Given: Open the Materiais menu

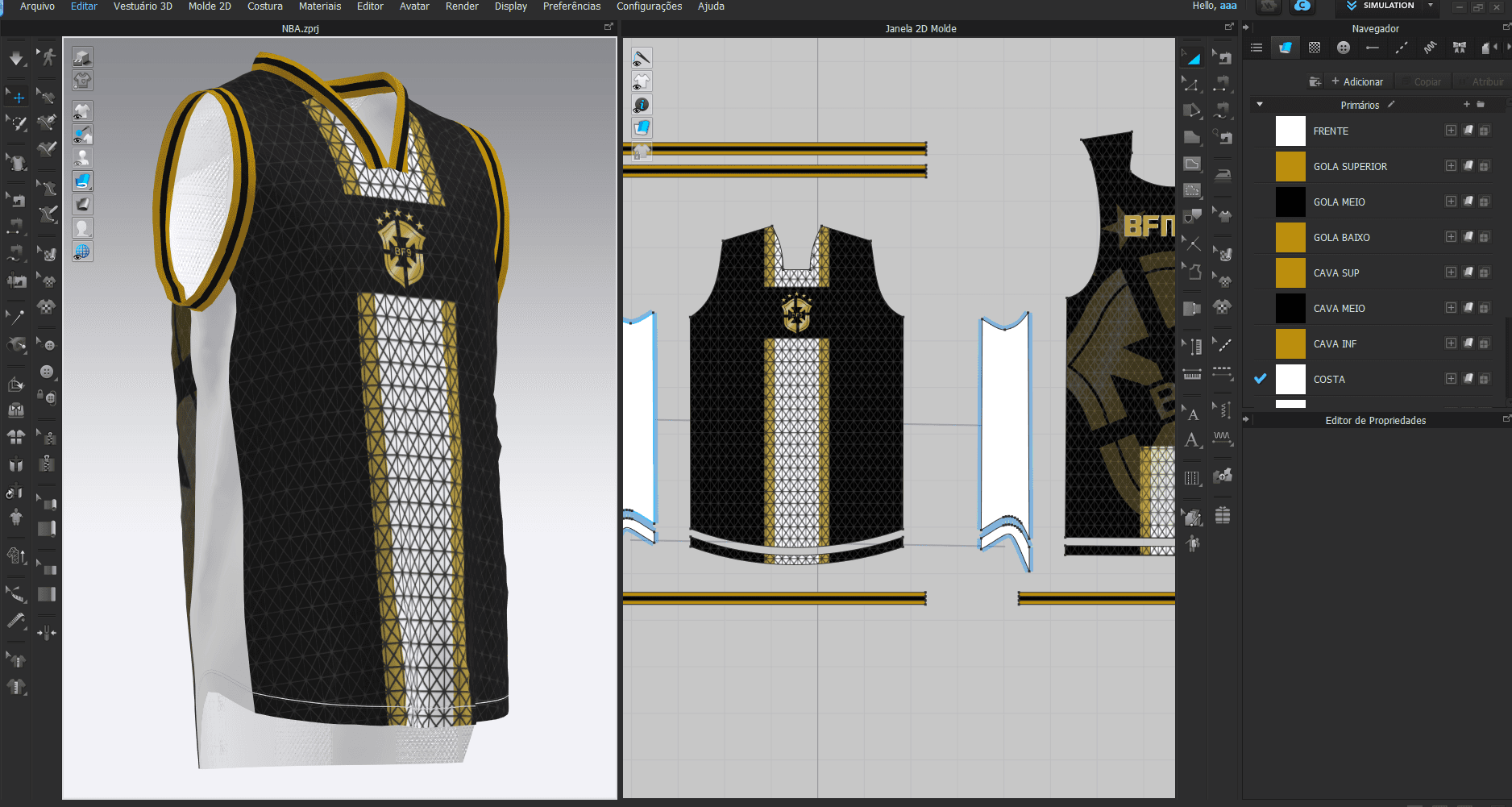Looking at the screenshot, I should pos(320,6).
